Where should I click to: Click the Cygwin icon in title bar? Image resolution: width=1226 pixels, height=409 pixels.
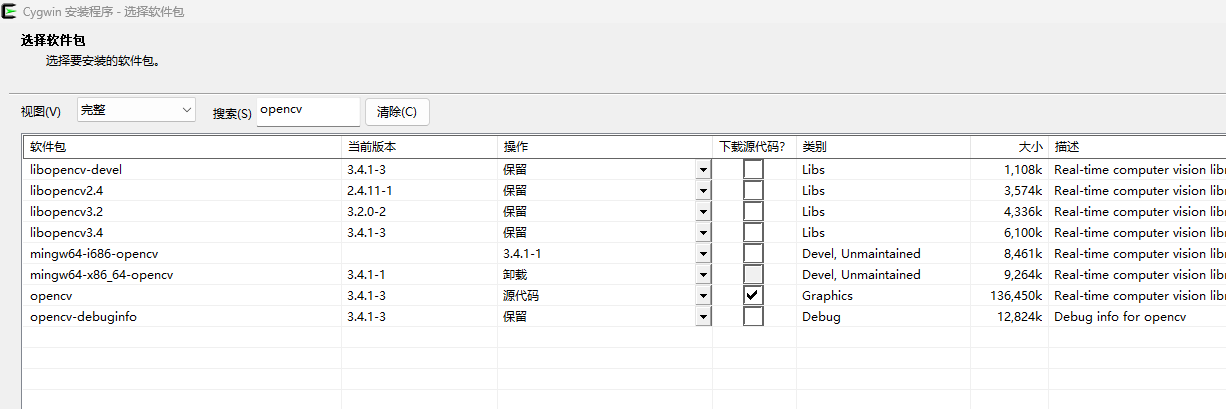pos(9,12)
